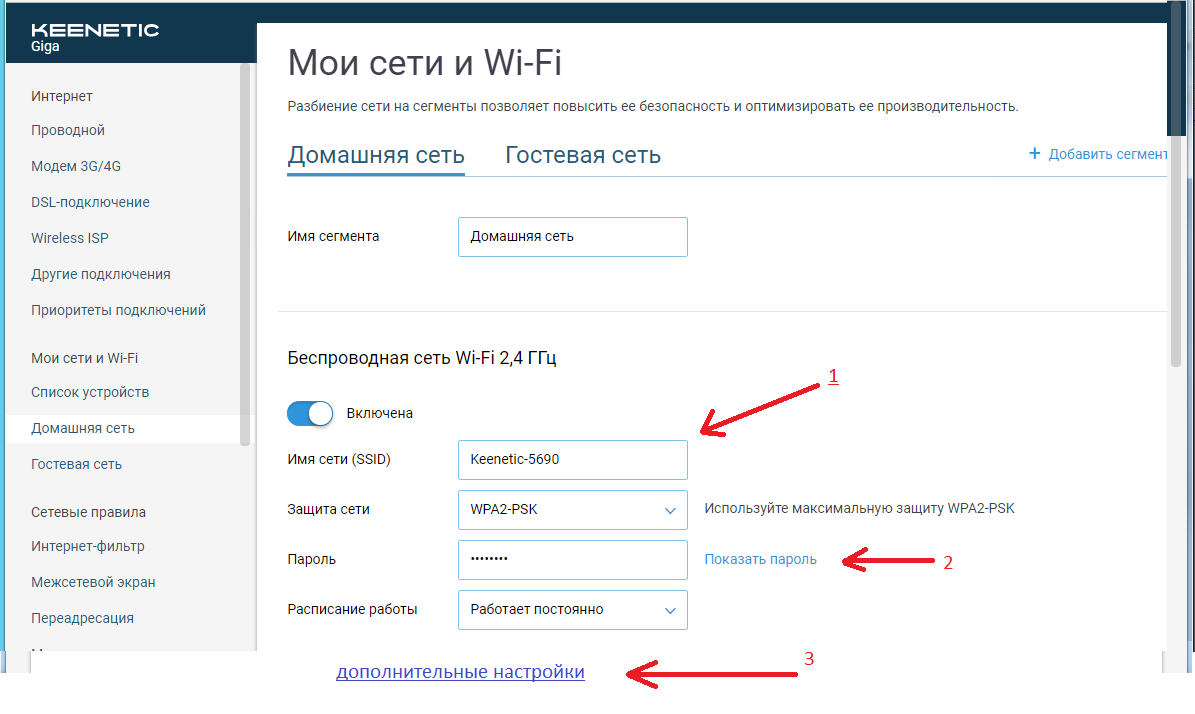The image size is (1195, 714).
Task: Switch to the Гостевая сеть tab
Action: pos(583,155)
